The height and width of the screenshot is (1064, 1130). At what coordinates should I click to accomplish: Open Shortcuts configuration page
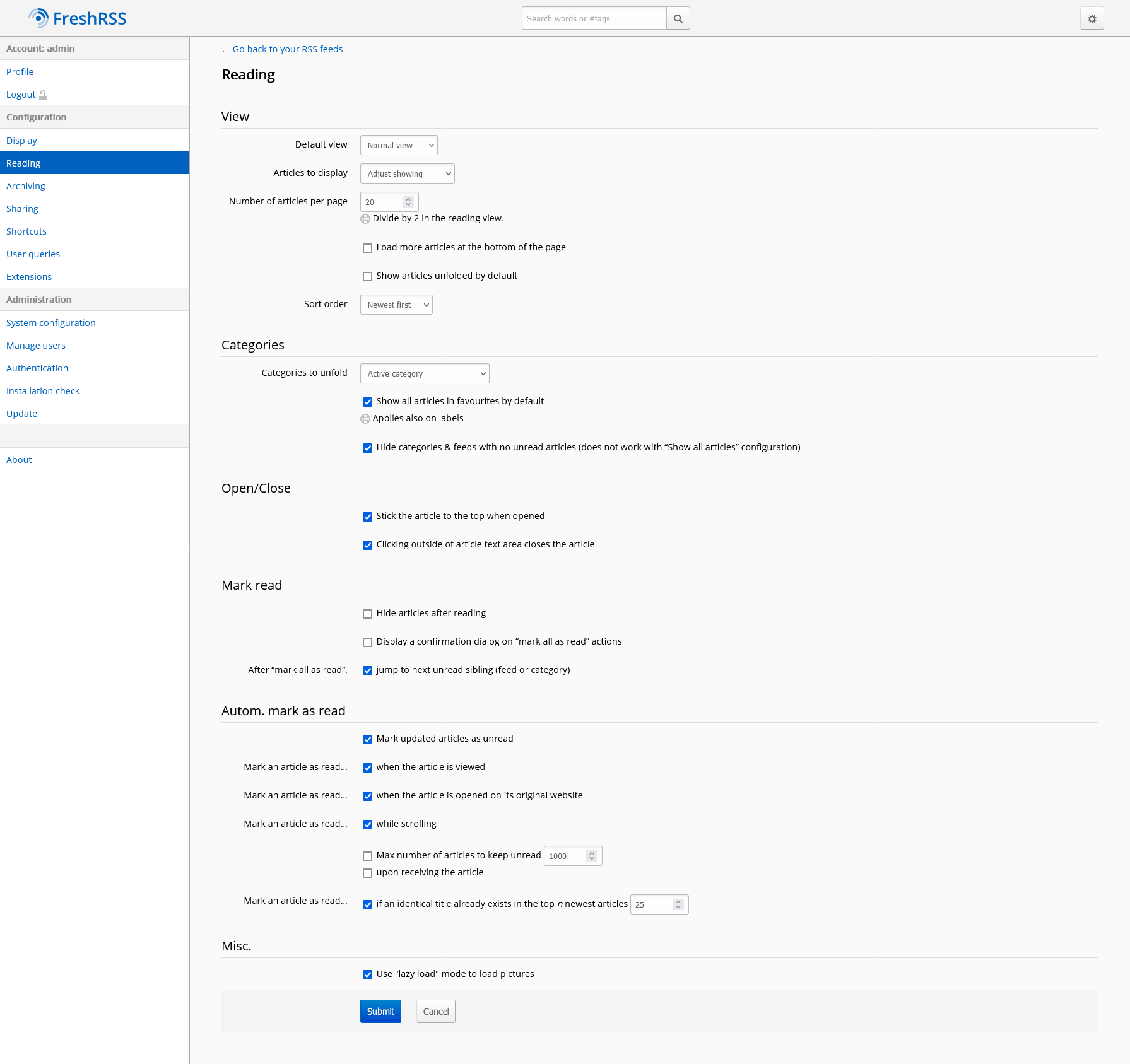(x=95, y=231)
